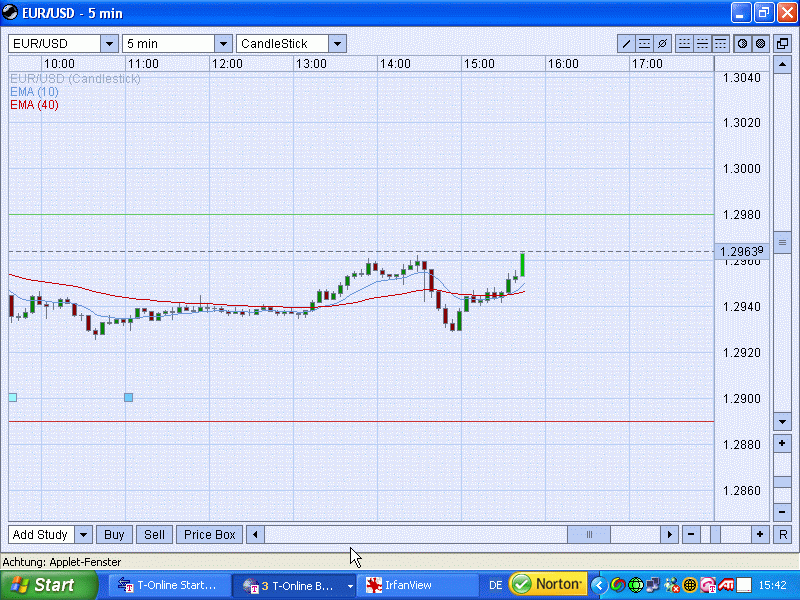Select the trend line drawing tool
Image resolution: width=800 pixels, height=600 pixels.
pyautogui.click(x=627, y=44)
